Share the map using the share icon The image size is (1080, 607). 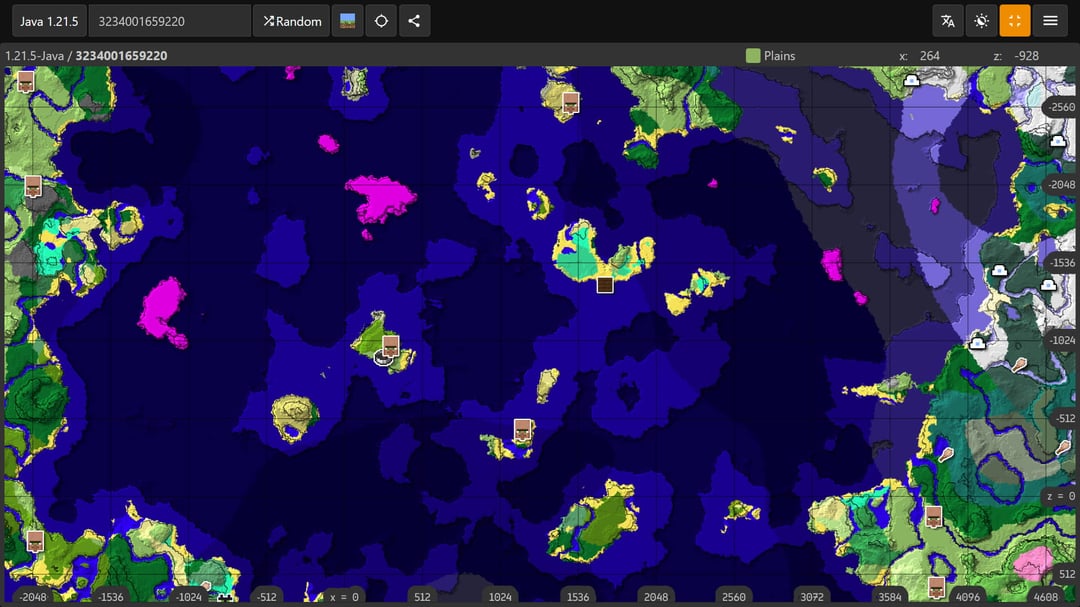(x=414, y=21)
